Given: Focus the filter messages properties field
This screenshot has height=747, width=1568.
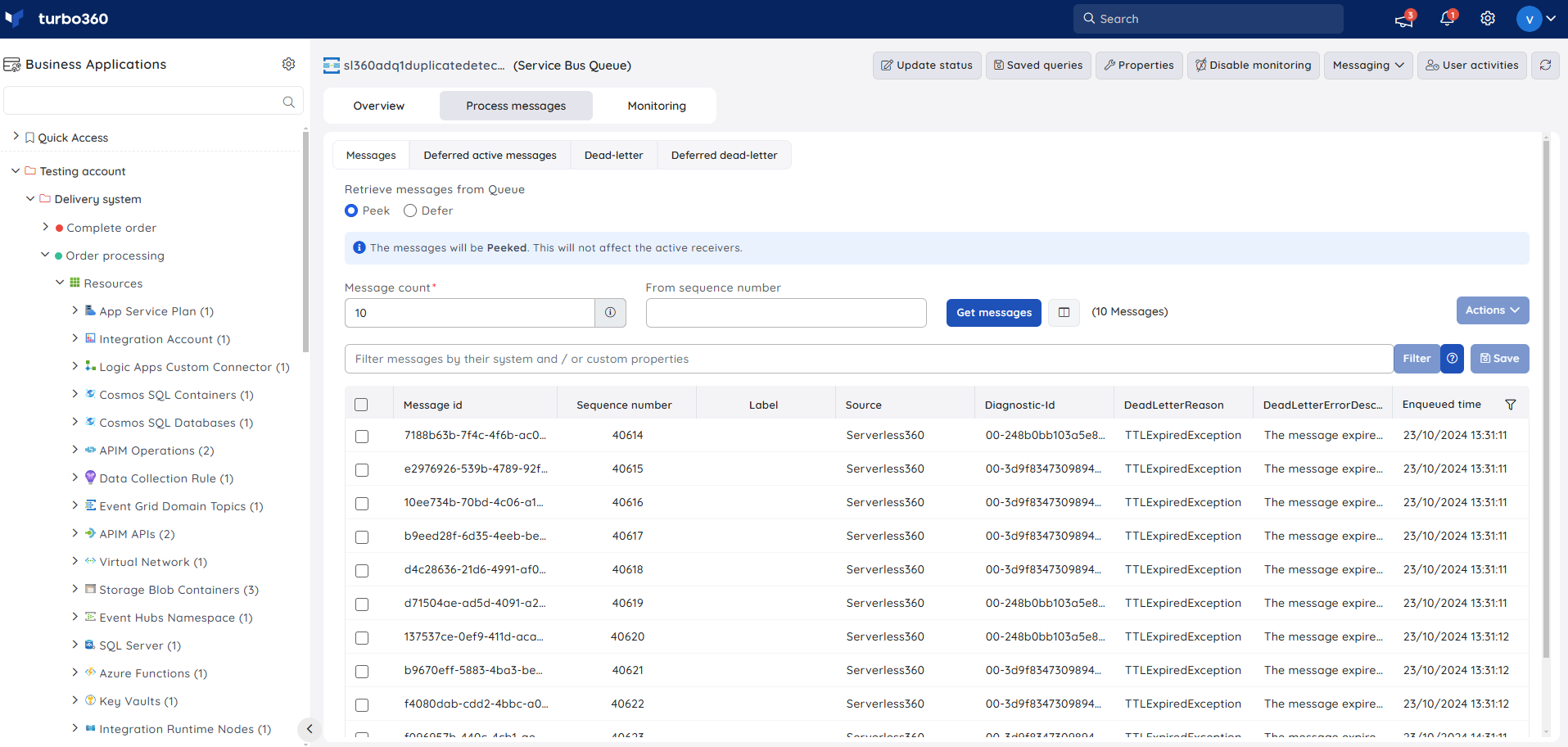Looking at the screenshot, I should 869,359.
